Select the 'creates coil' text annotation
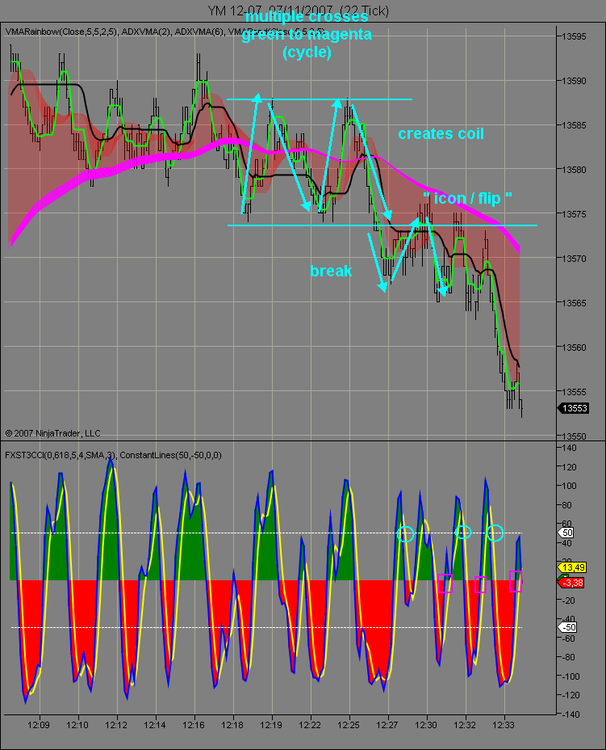The image size is (606, 750). [441, 133]
